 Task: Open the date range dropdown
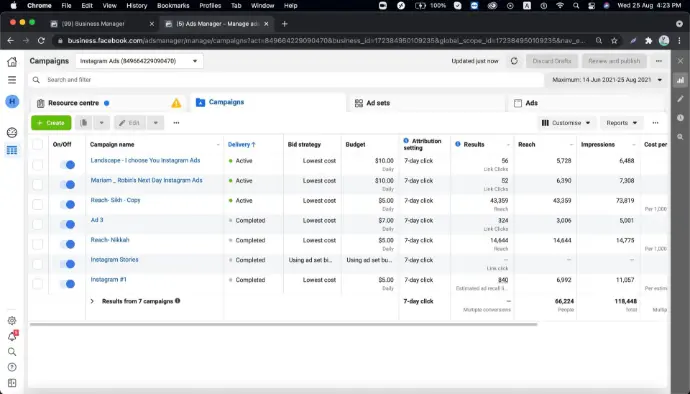point(607,80)
